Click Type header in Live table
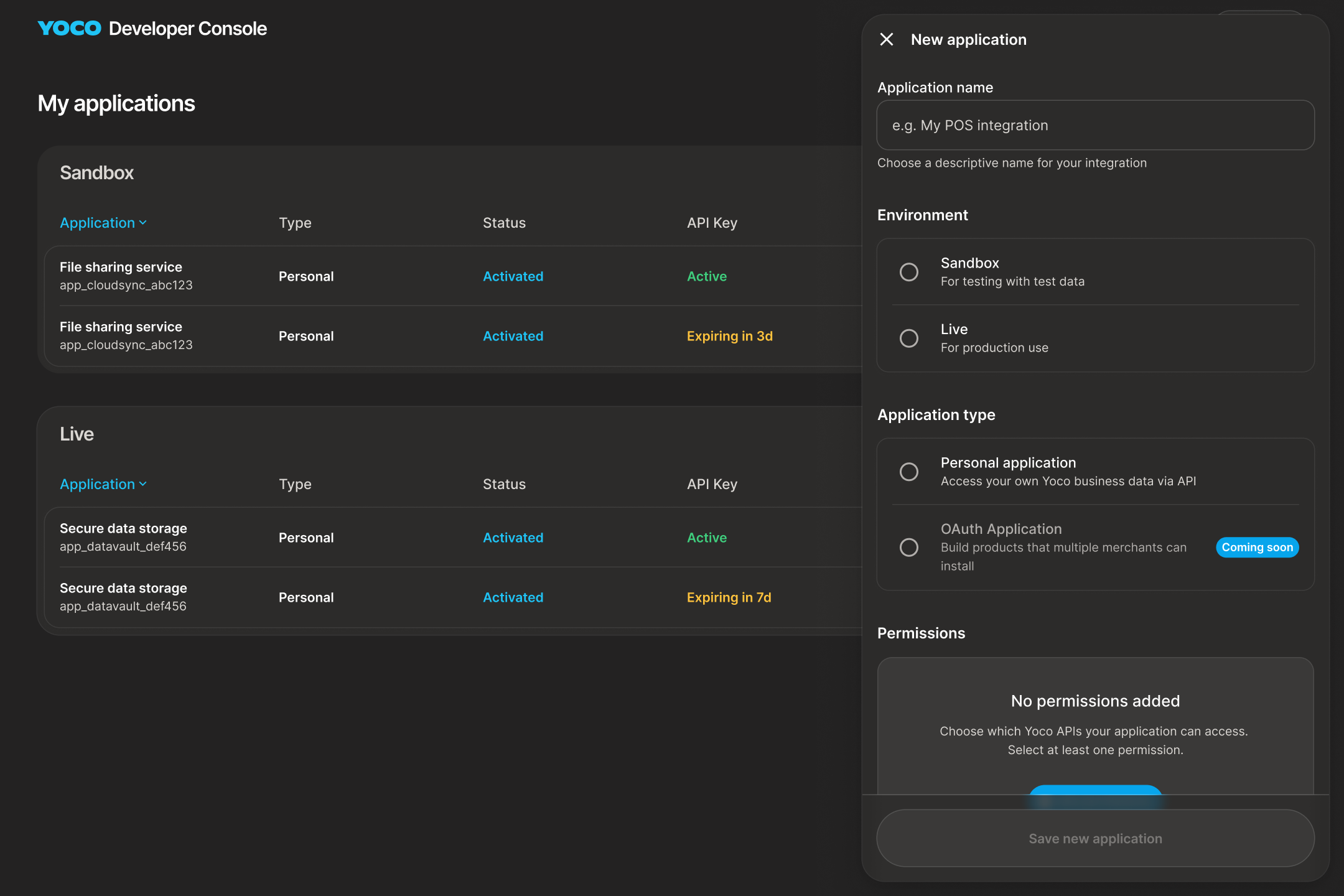Screen dimensions: 1344x896 295,484
